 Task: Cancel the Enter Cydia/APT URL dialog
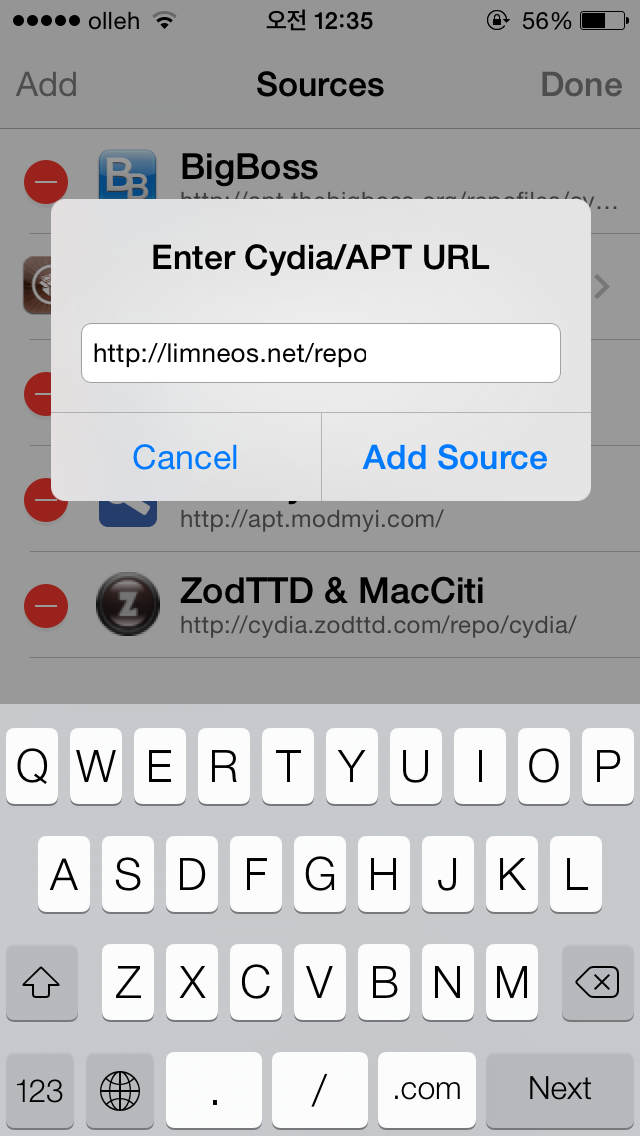point(186,457)
